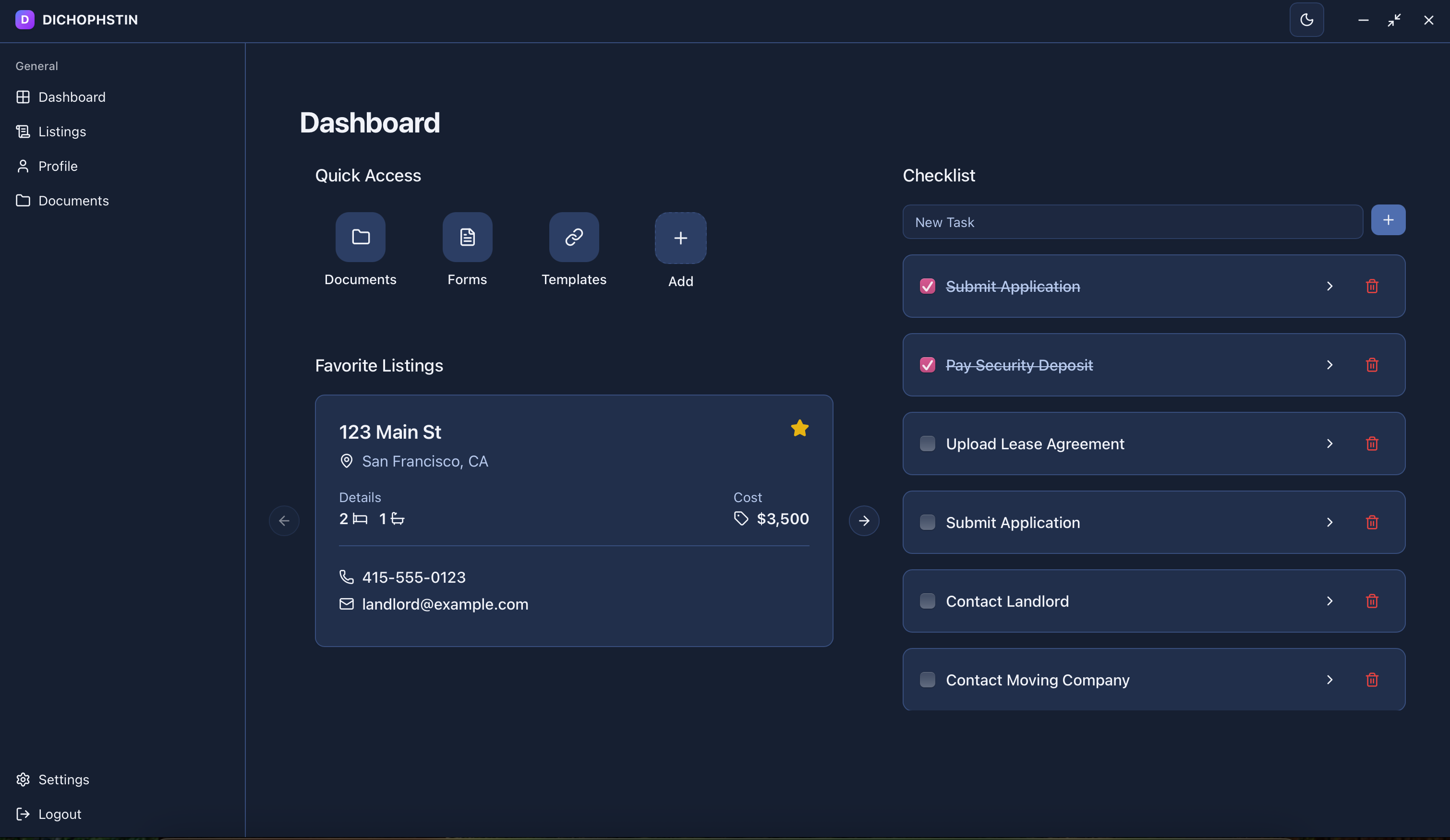Unfavorite 123 Main St with the star
Viewport: 1450px width, 840px height.
click(799, 428)
